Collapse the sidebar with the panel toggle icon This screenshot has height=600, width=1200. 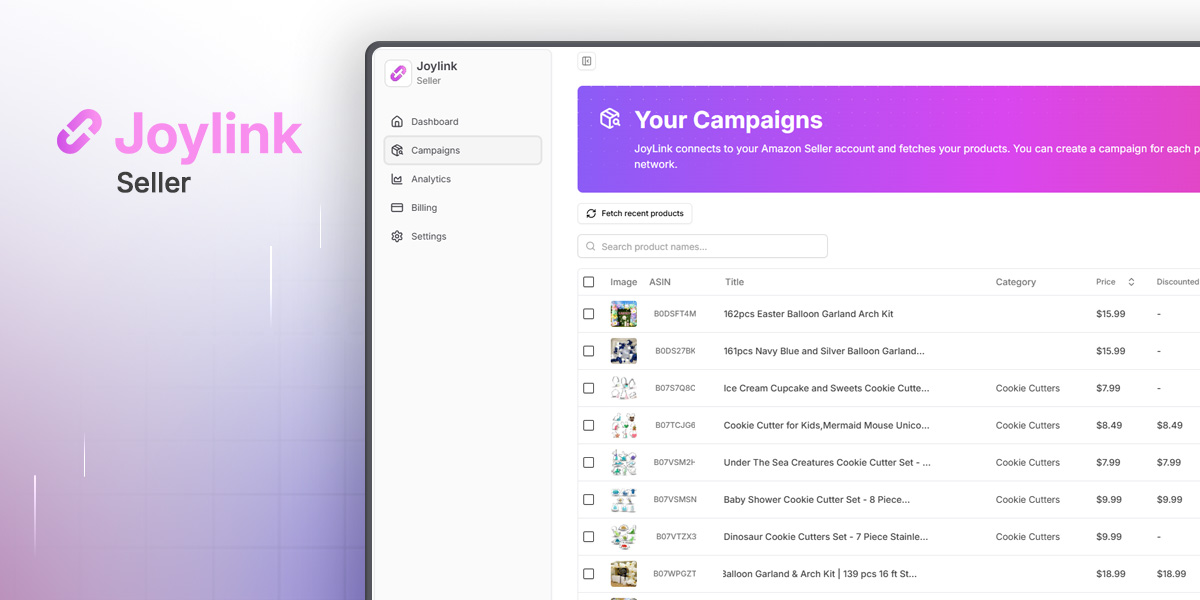(x=586, y=60)
